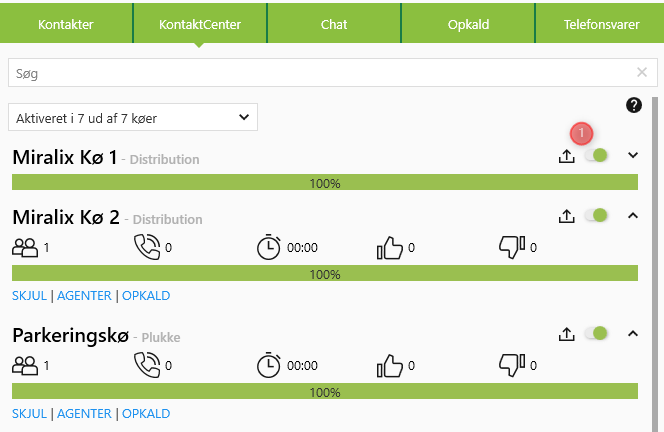Click export icon for Miralix Kø 1
Viewport: 664px width, 432px height.
pos(567,156)
